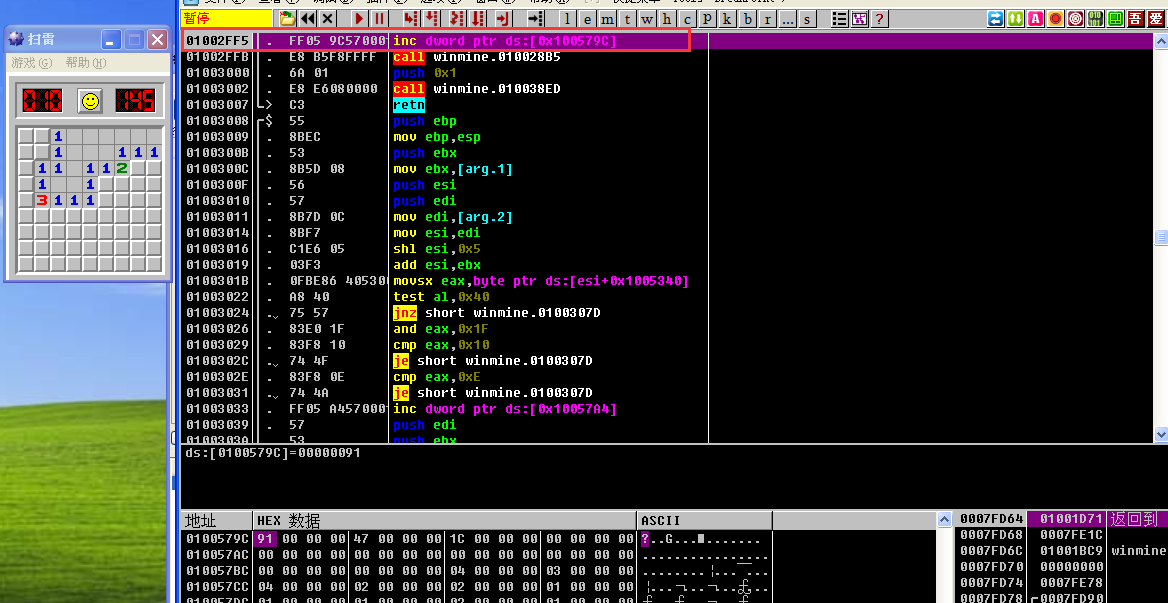Click the blue swap-arrows plugin icon
The width and height of the screenshot is (1168, 603).
point(995,19)
